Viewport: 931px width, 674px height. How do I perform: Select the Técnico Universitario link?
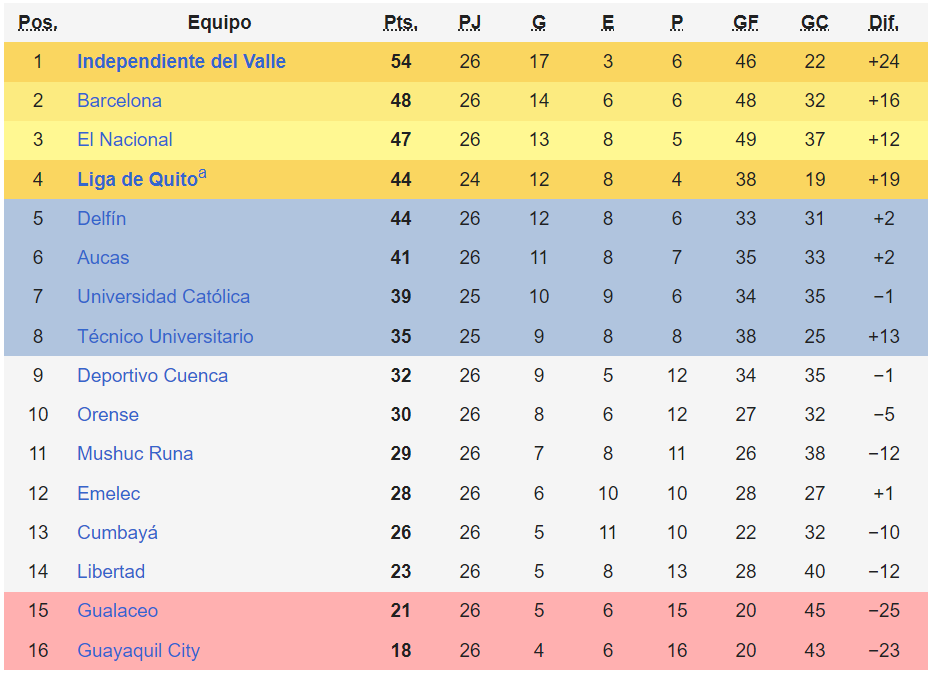(165, 337)
